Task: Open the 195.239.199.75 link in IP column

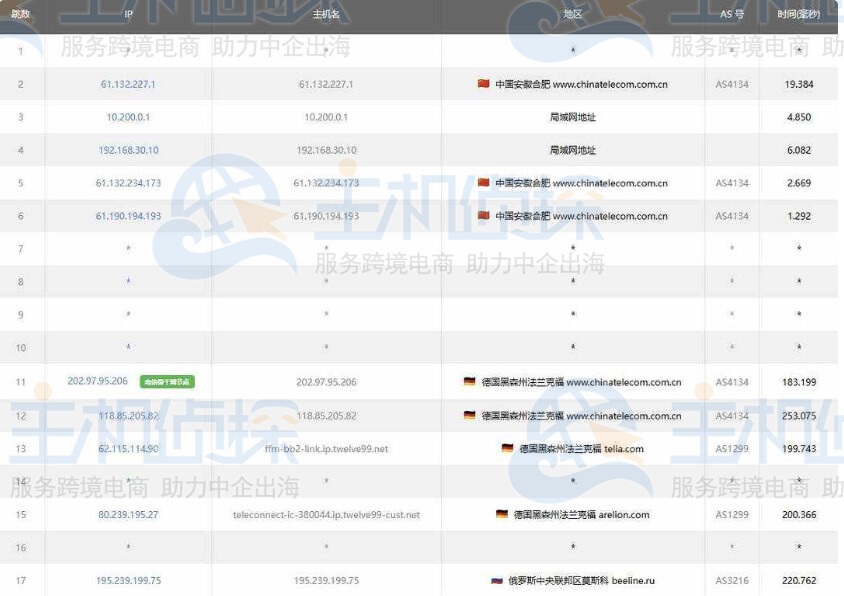Action: click(x=128, y=581)
